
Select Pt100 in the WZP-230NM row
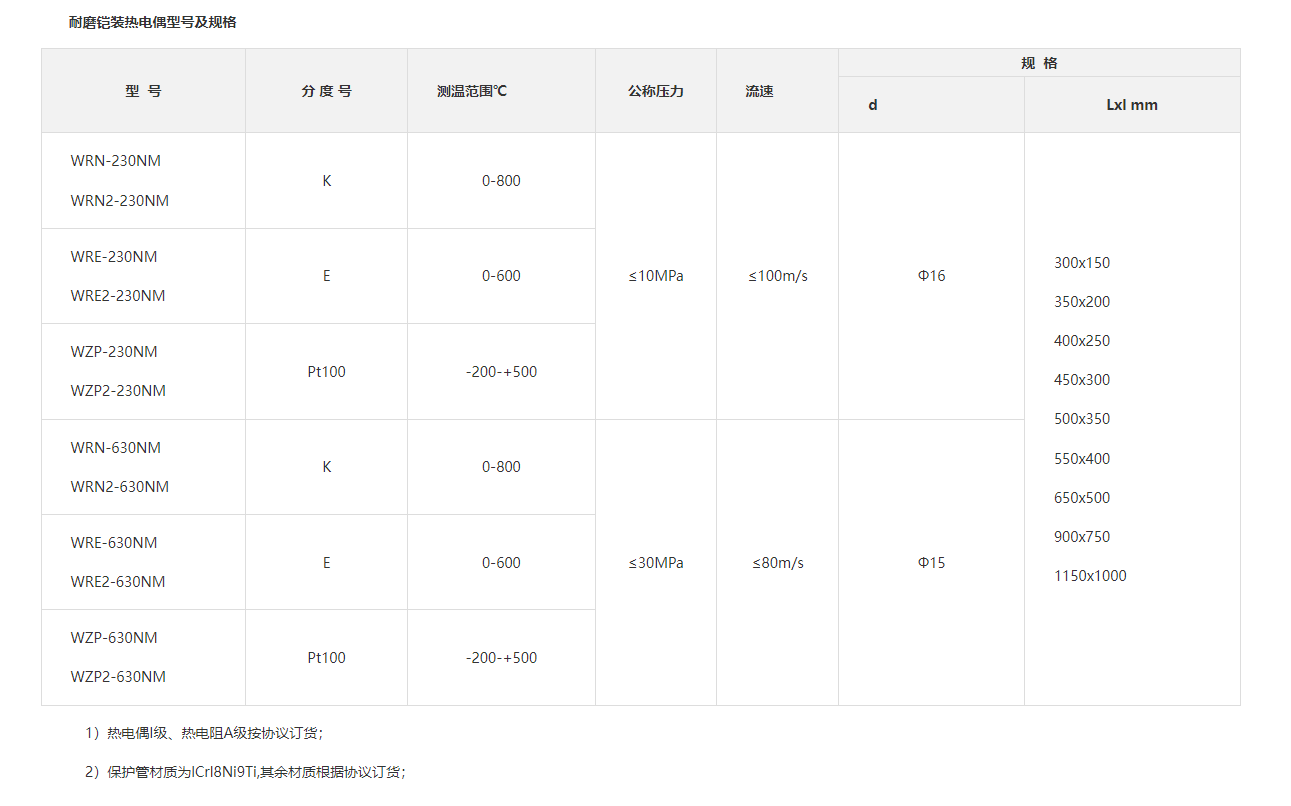point(326,372)
